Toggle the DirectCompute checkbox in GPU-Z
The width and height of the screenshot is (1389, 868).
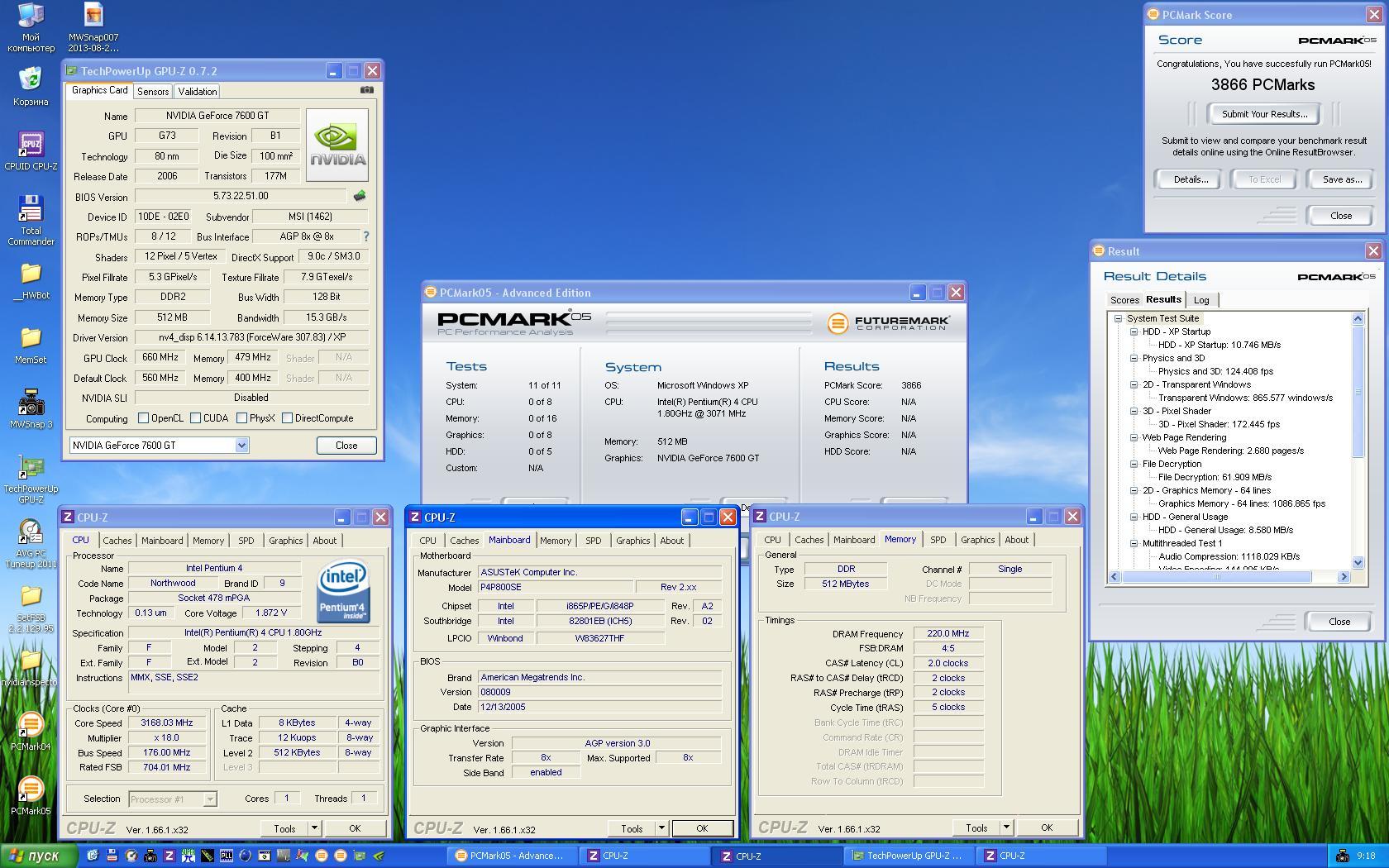[x=287, y=418]
